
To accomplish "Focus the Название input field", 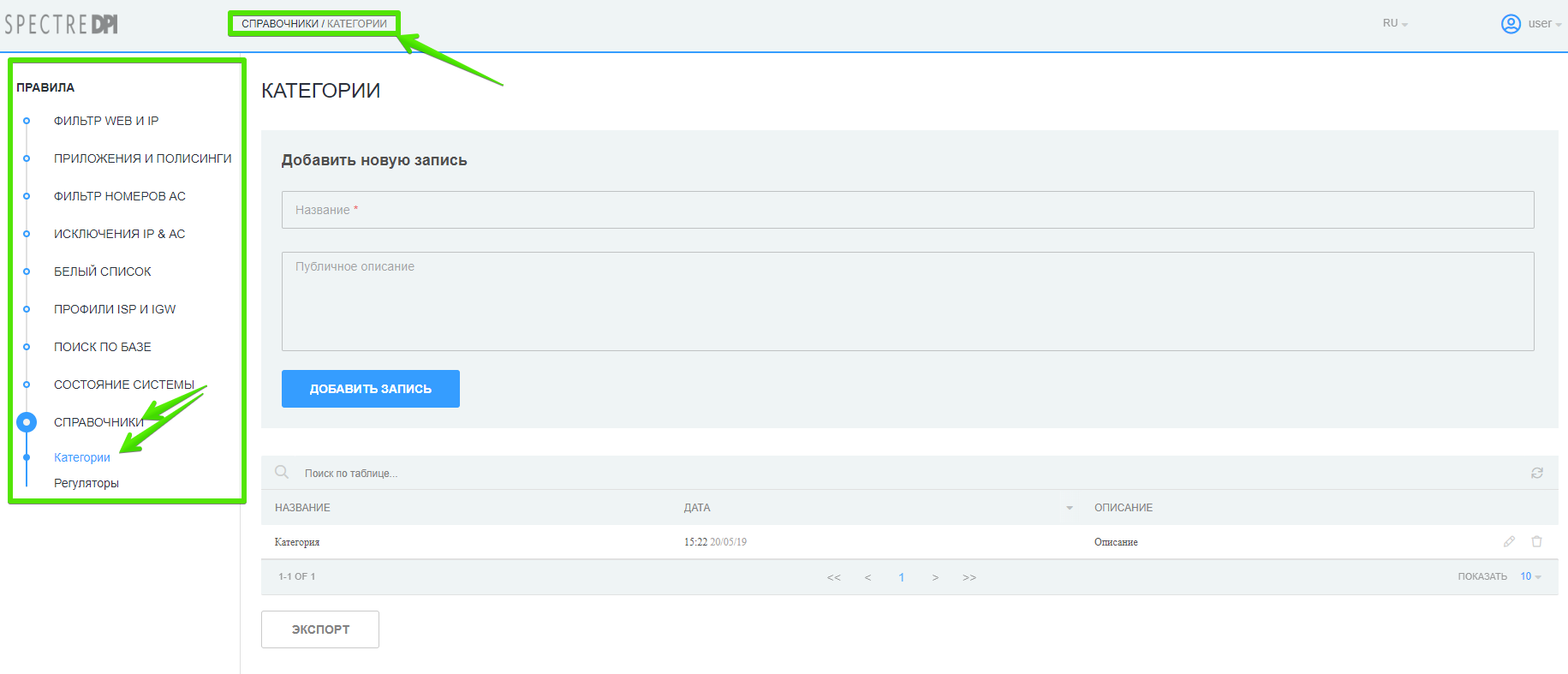I will (907, 210).
